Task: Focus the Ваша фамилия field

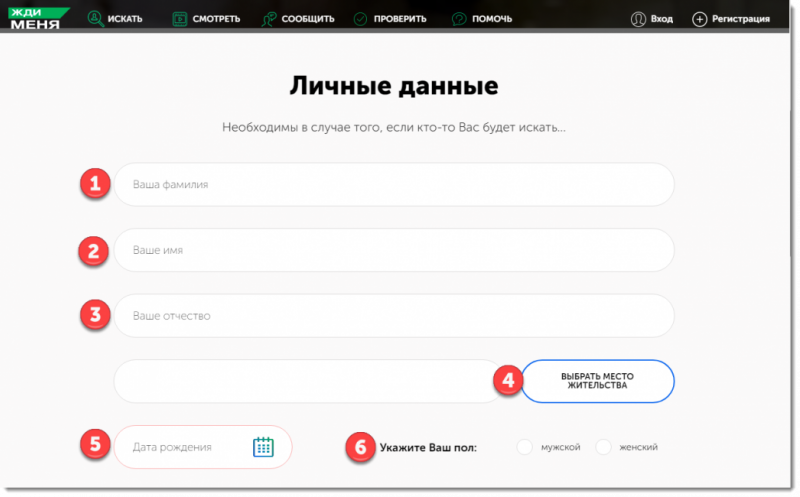Action: pyautogui.click(x=394, y=184)
